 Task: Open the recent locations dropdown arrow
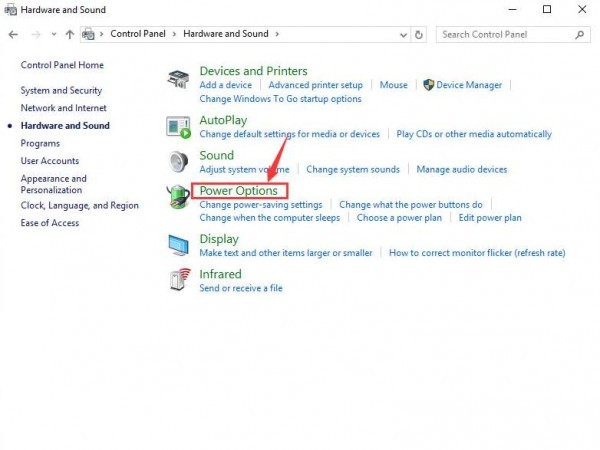click(x=54, y=34)
